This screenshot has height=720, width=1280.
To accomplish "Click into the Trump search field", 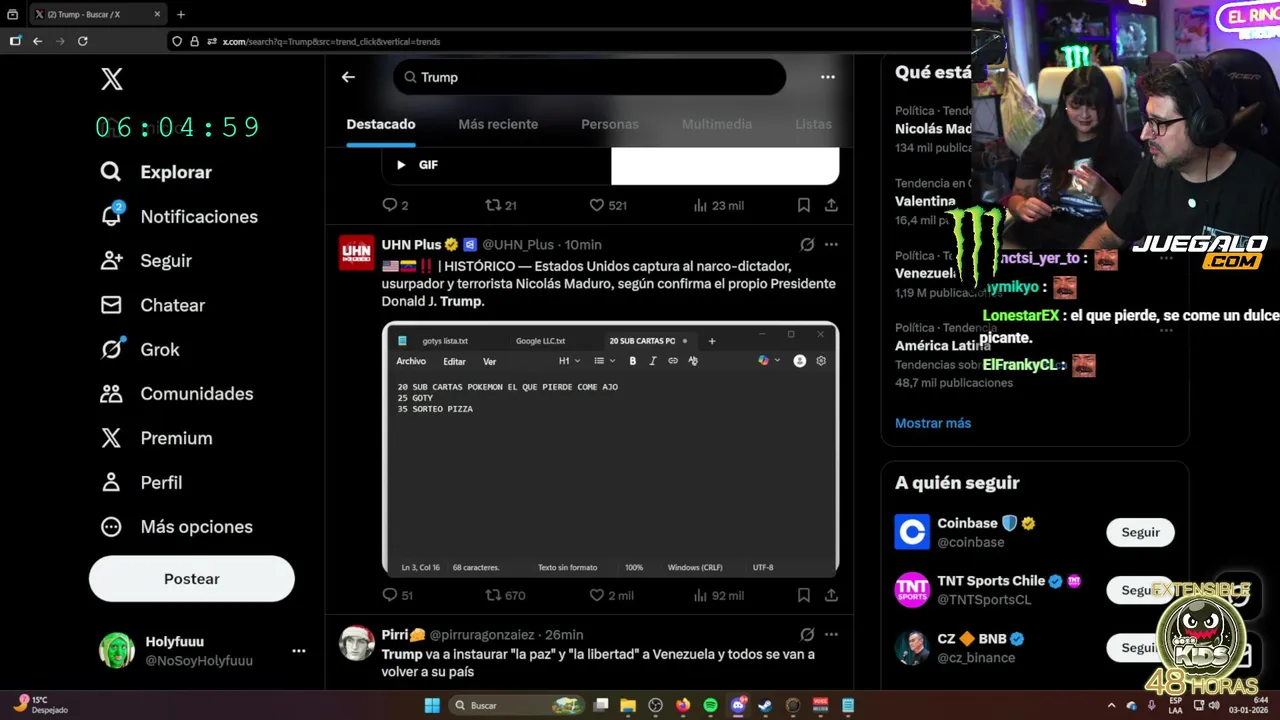I will tap(589, 77).
